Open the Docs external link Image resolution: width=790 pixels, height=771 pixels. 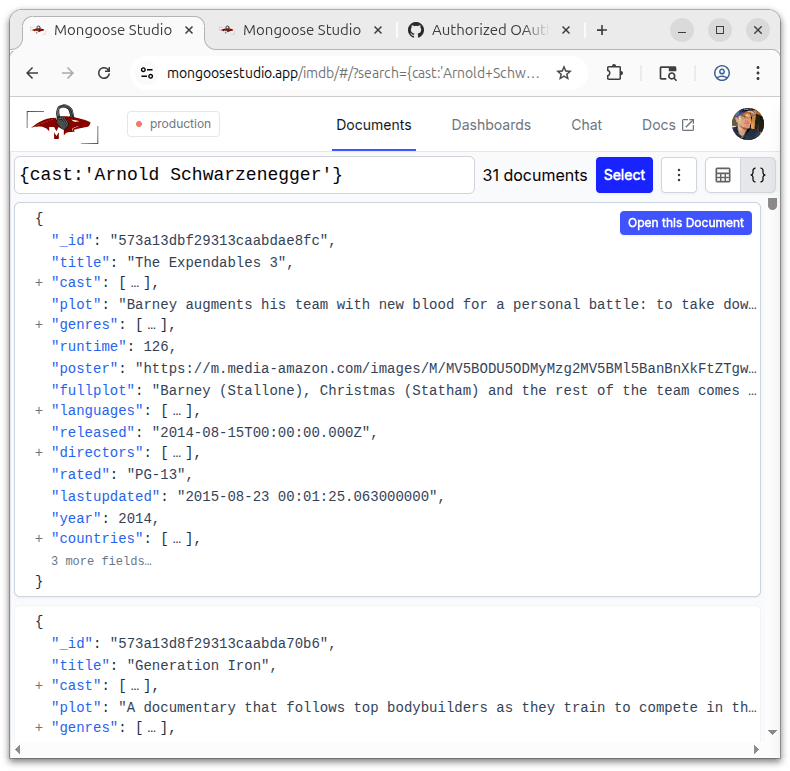pos(668,125)
